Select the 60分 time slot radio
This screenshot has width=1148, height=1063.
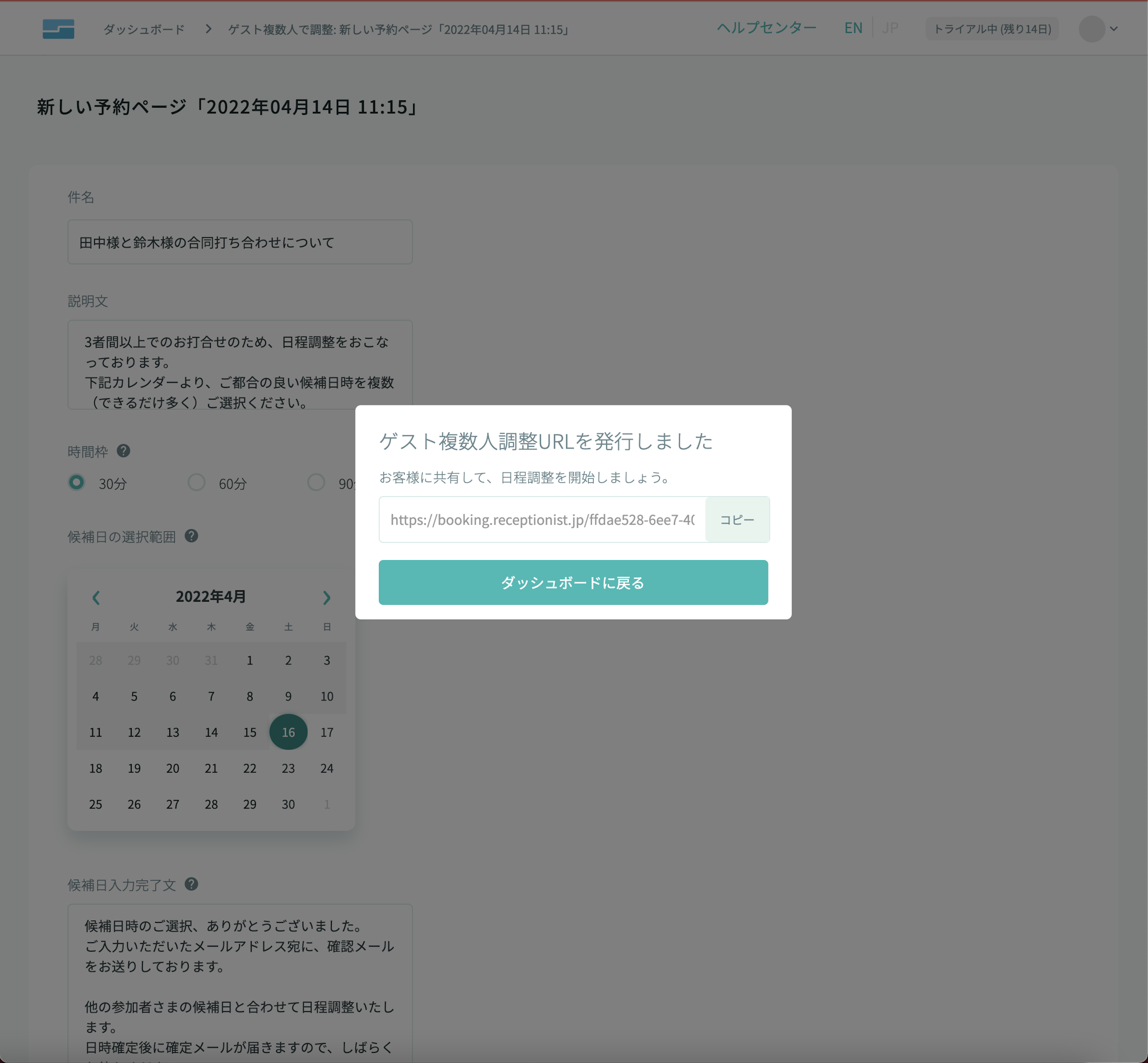(197, 482)
